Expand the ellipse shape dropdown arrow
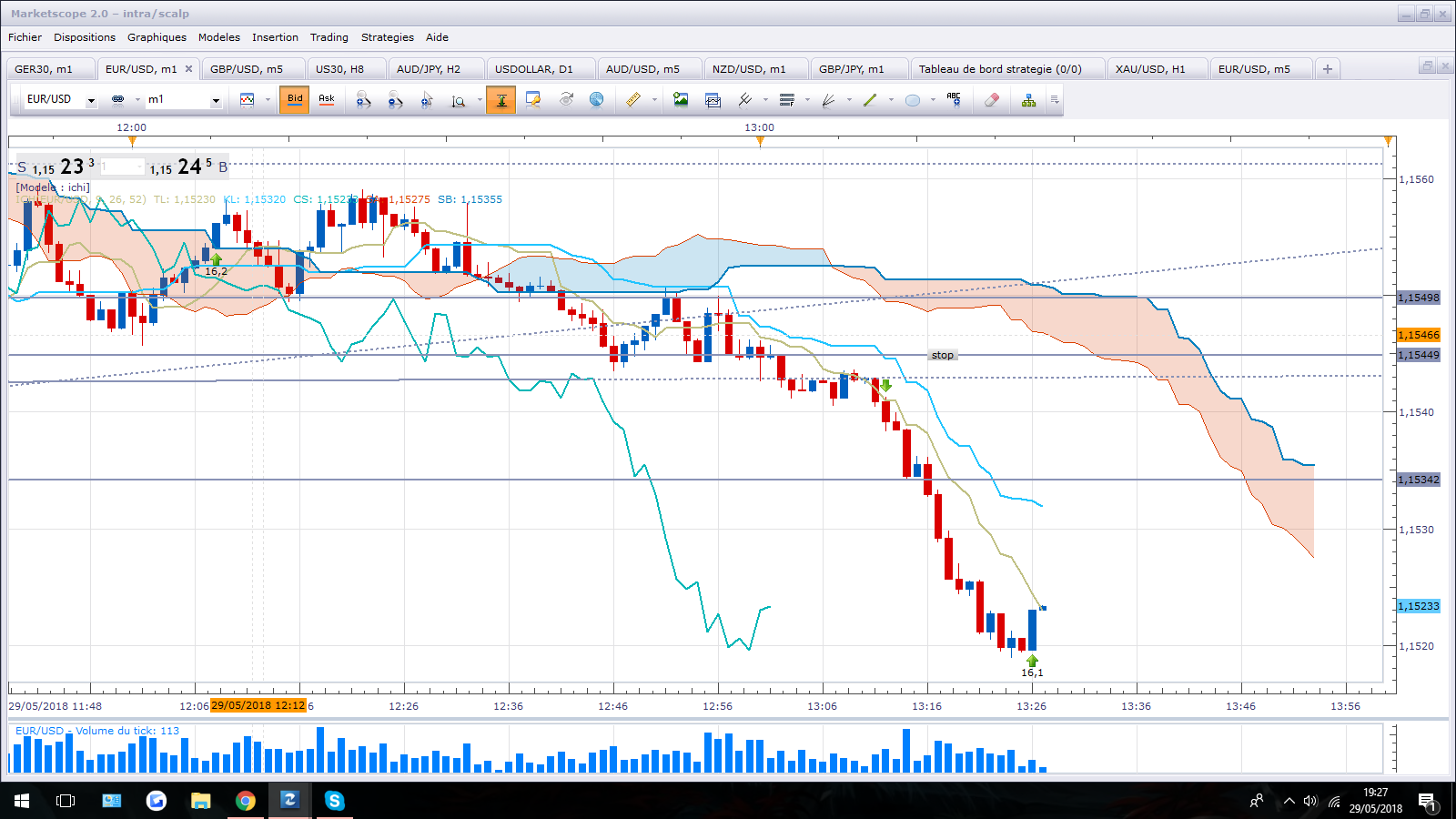This screenshot has width=1456, height=819. point(933,100)
